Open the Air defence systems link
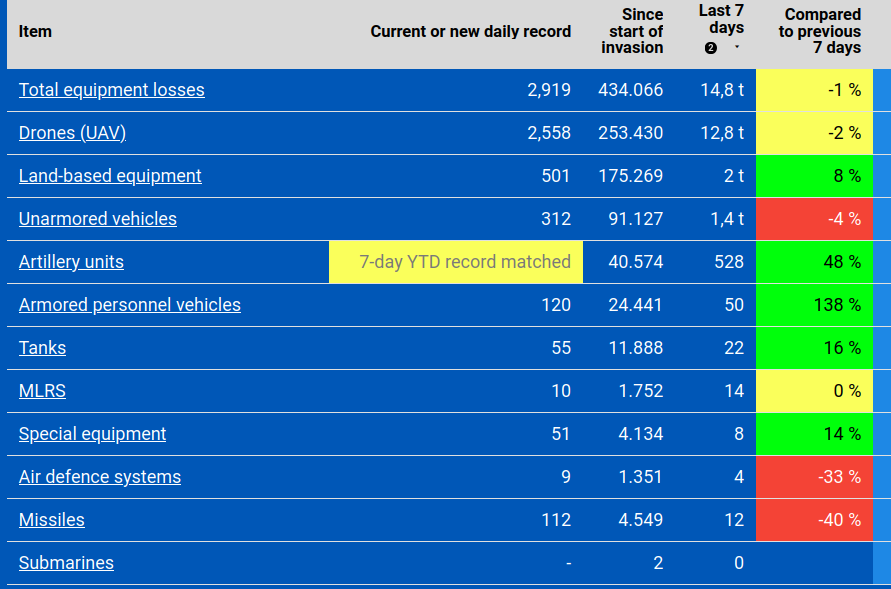The height and width of the screenshot is (589, 891). (99, 477)
